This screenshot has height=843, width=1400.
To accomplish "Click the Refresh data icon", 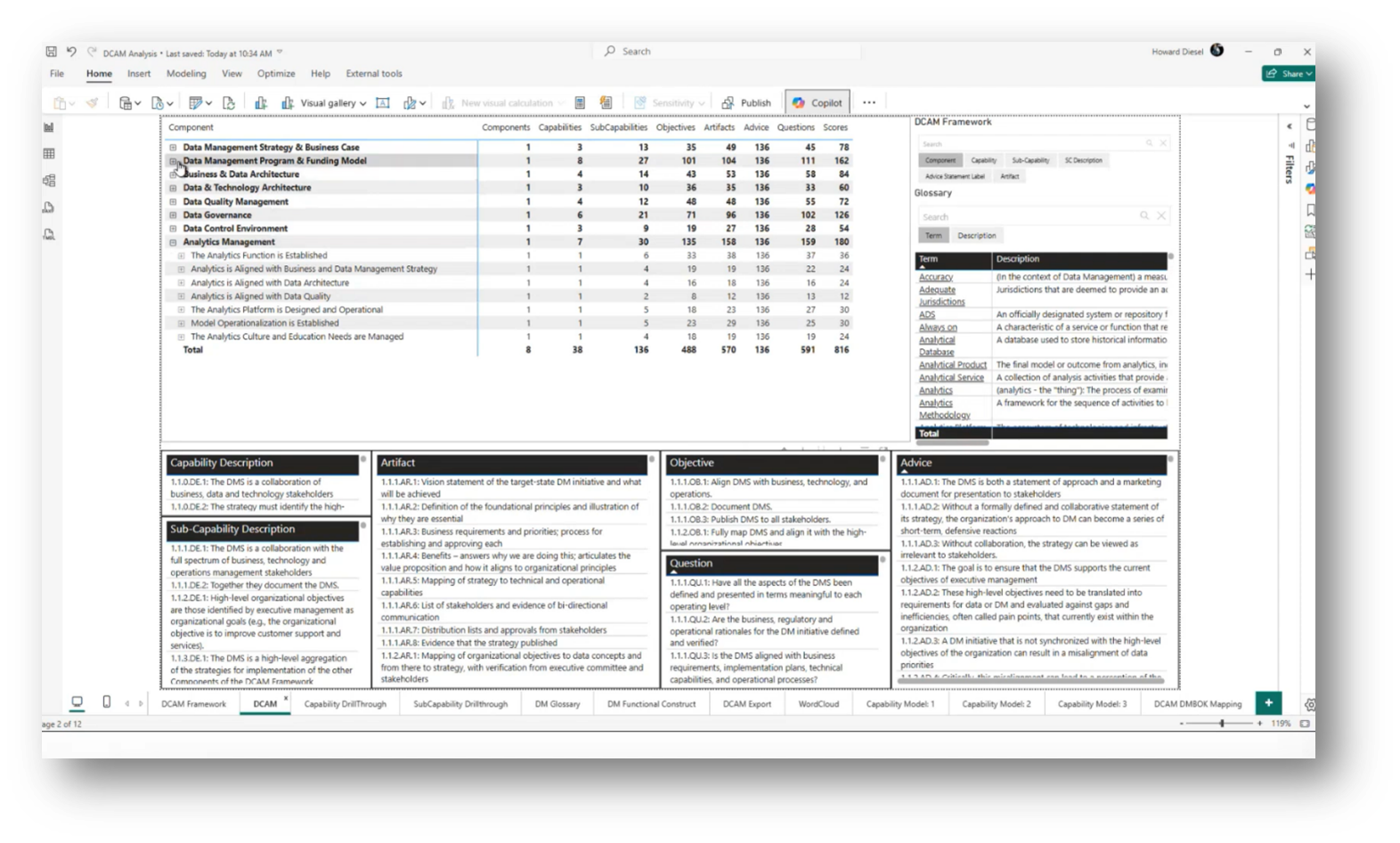I will (x=229, y=103).
